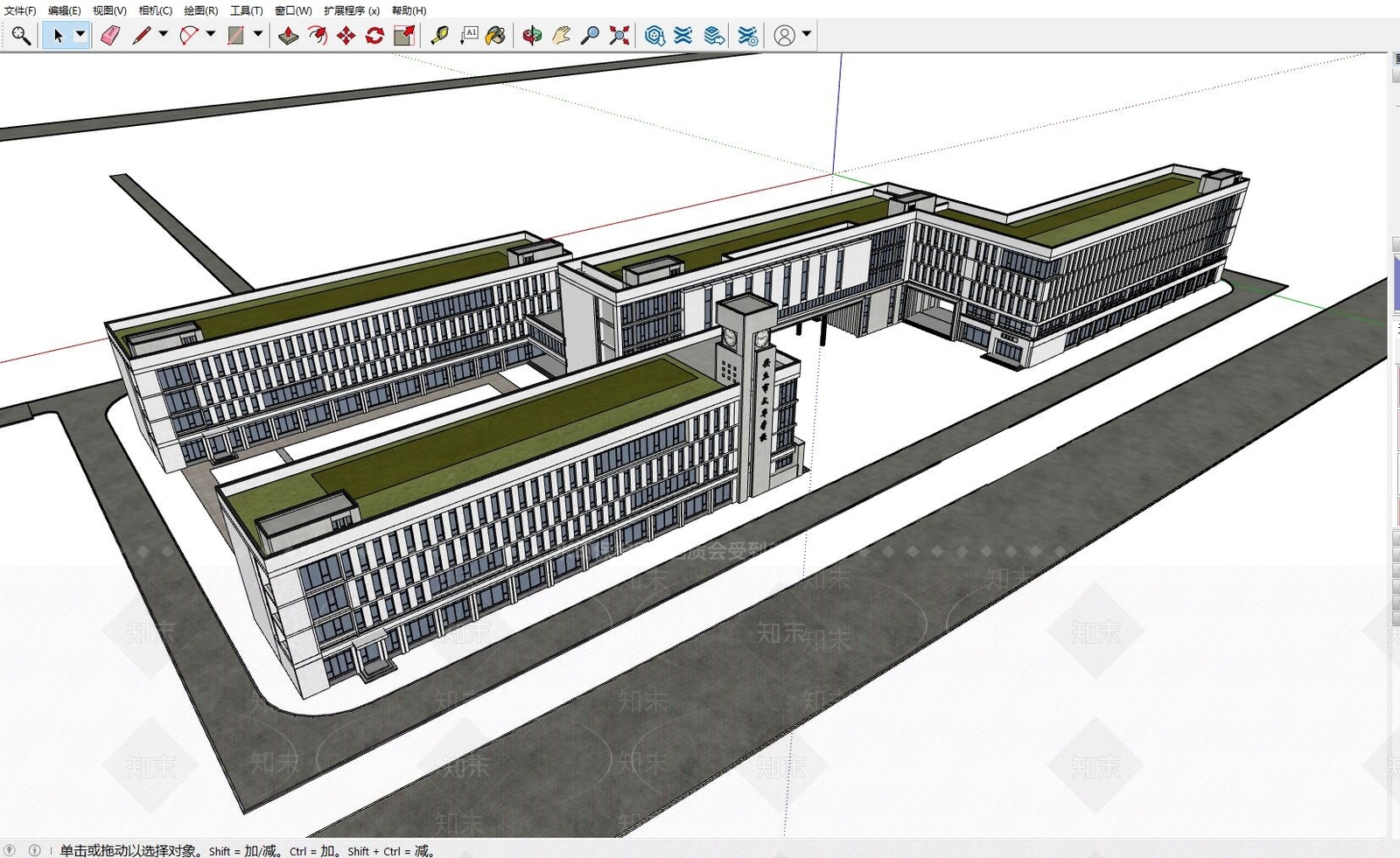1400x858 pixels.
Task: Open the 相机(C) menu
Action: [155, 10]
